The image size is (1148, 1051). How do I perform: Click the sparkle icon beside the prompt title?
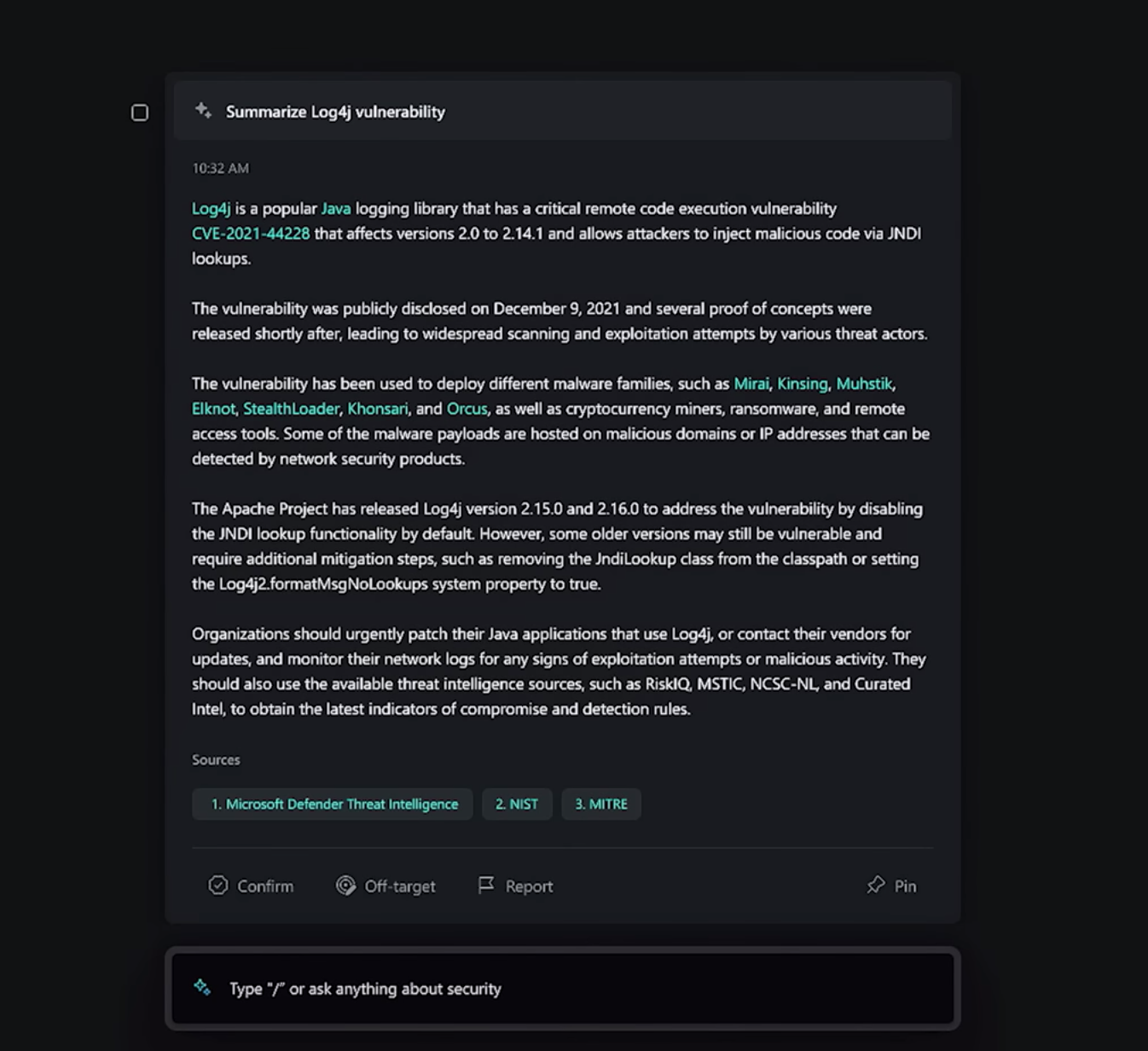(x=203, y=111)
